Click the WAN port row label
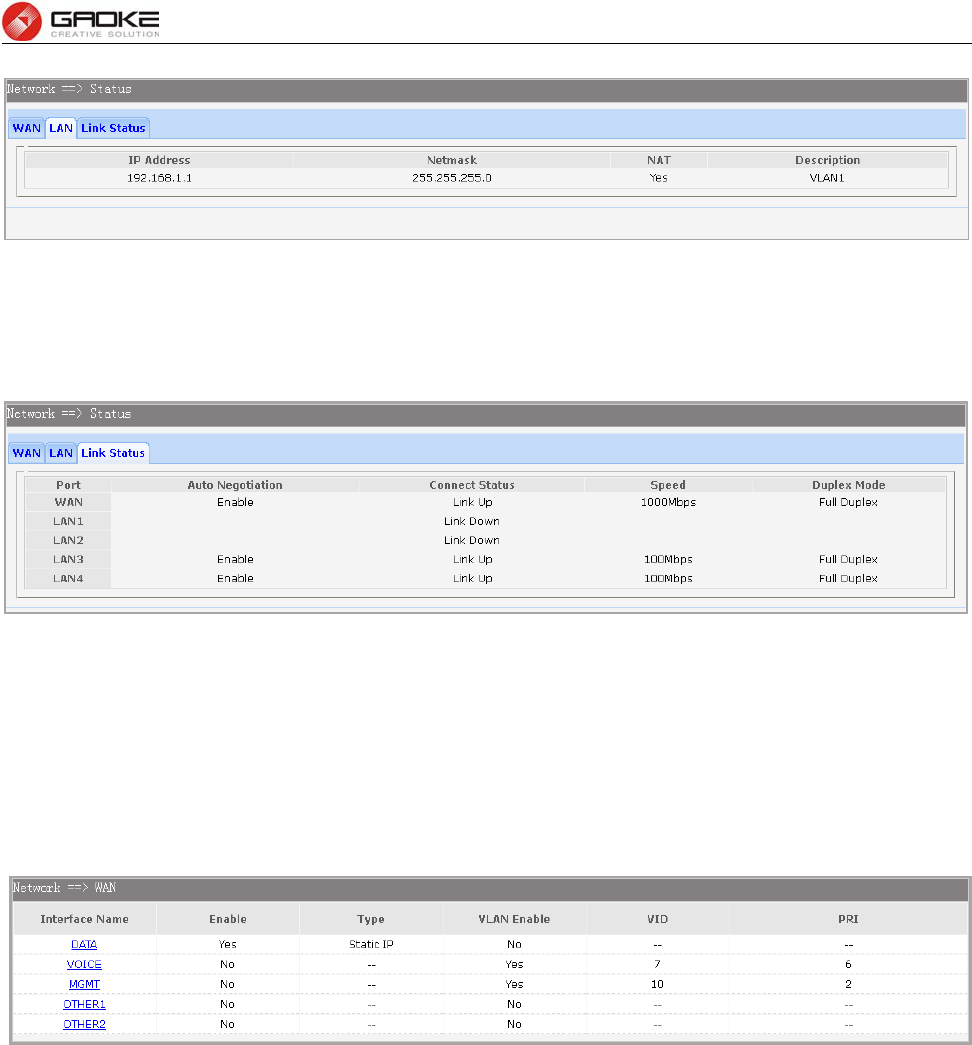Image resolution: width=972 pixels, height=1045 pixels. coord(69,503)
